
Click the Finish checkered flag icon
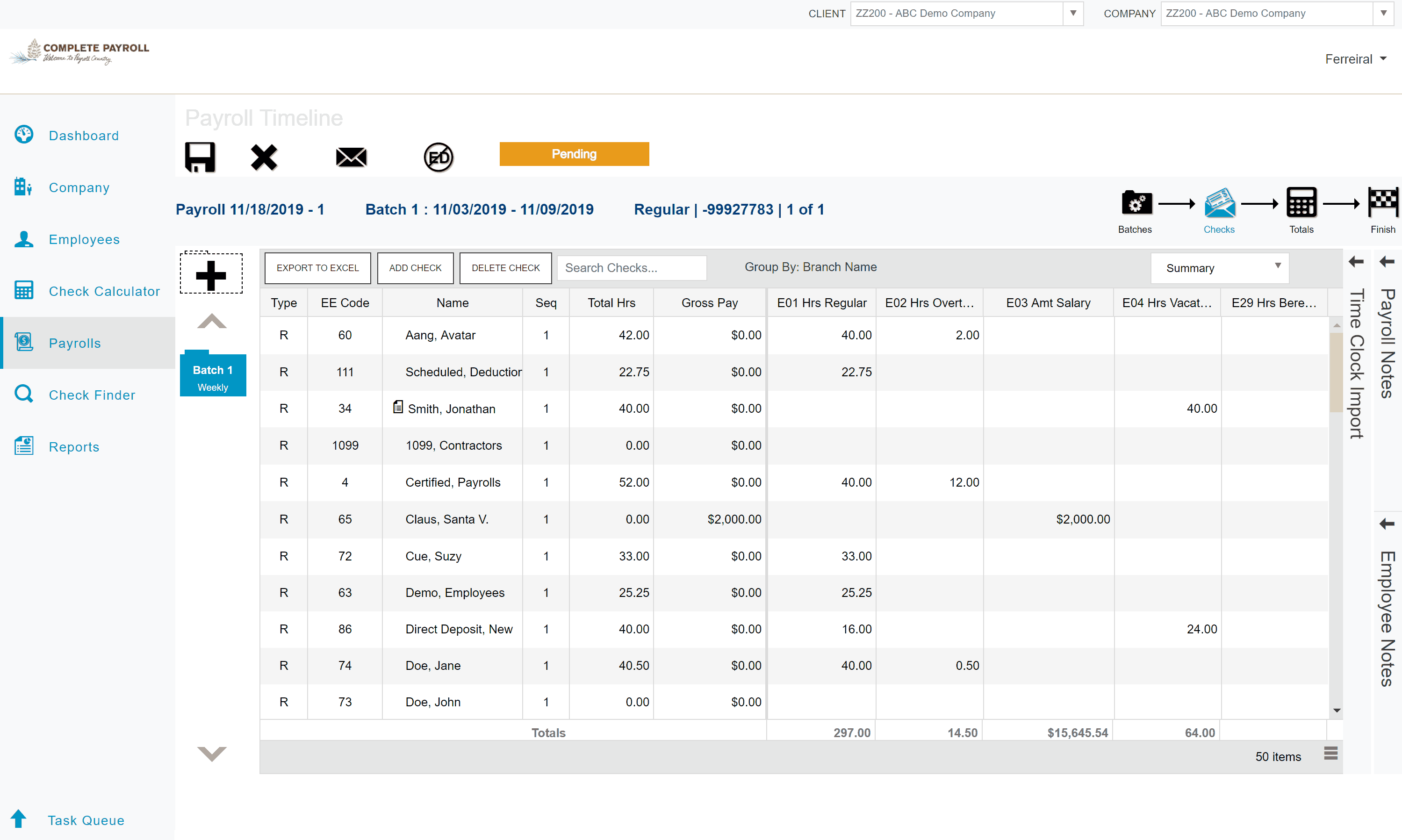point(1383,204)
